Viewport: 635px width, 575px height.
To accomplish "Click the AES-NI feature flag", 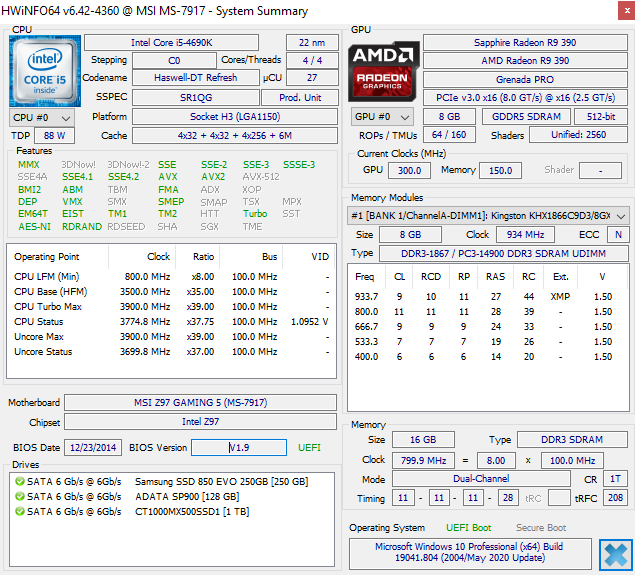I will (34, 226).
